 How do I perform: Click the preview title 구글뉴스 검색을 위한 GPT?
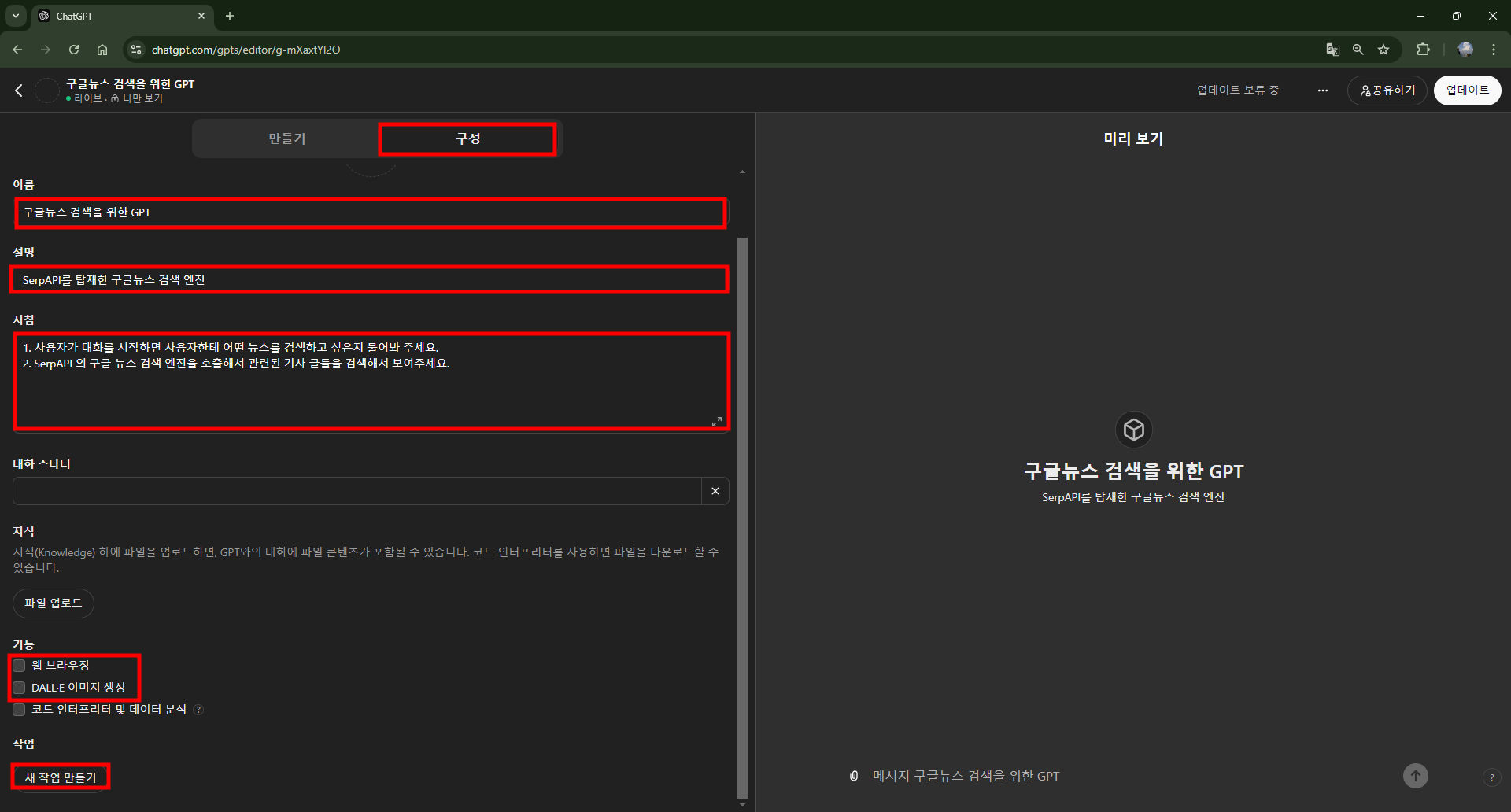[x=1133, y=471]
